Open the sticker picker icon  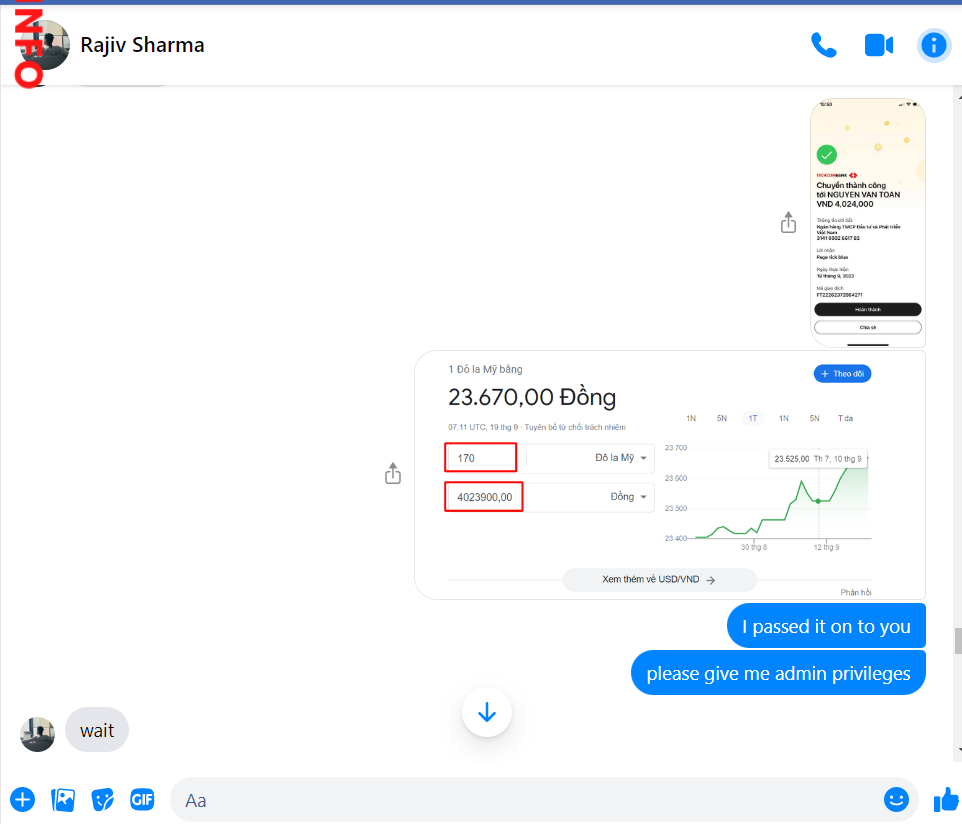103,799
